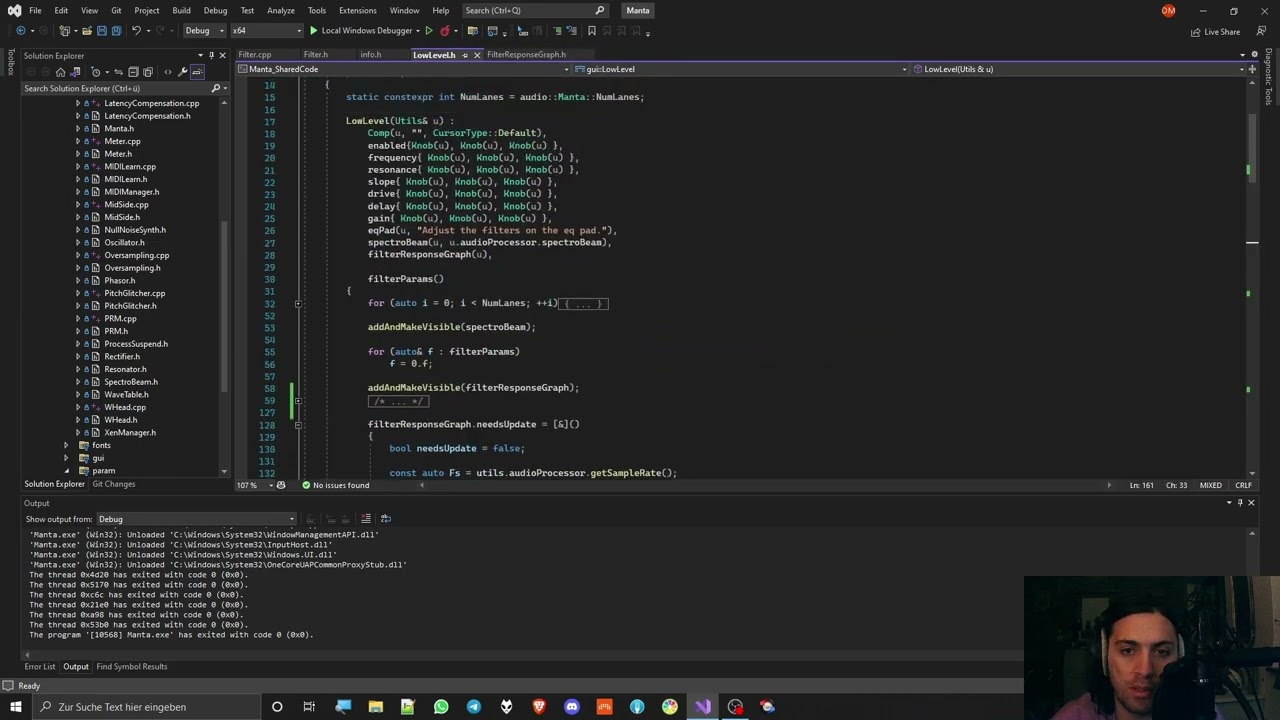
Task: Open the Debug menu
Action: point(215,10)
